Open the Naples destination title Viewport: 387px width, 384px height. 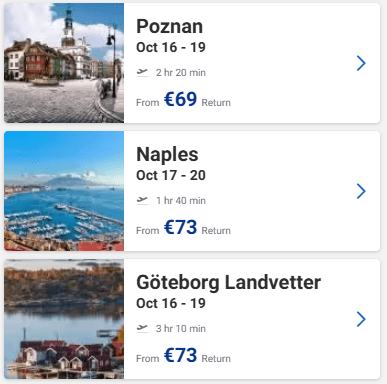(x=167, y=155)
